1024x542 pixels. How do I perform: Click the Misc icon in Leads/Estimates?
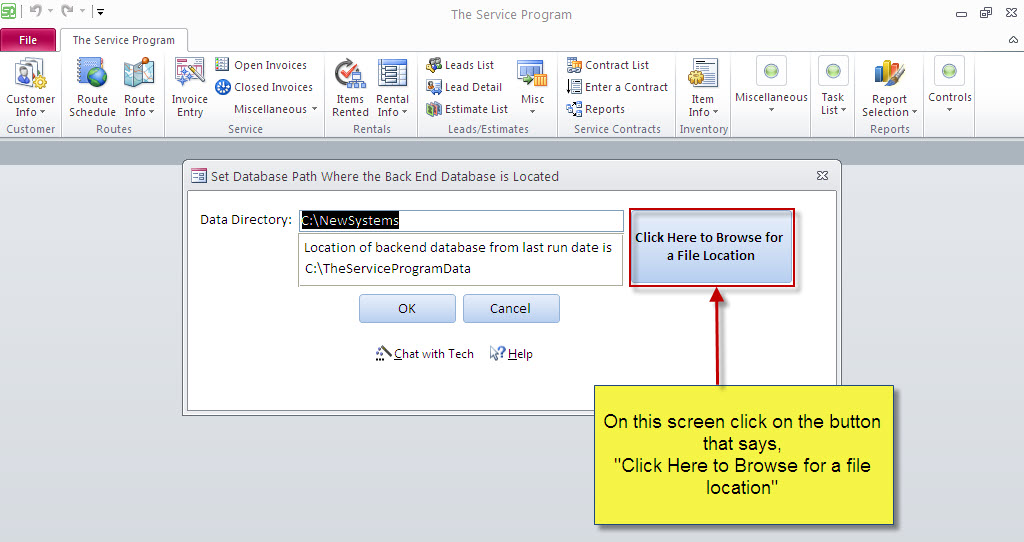532,73
